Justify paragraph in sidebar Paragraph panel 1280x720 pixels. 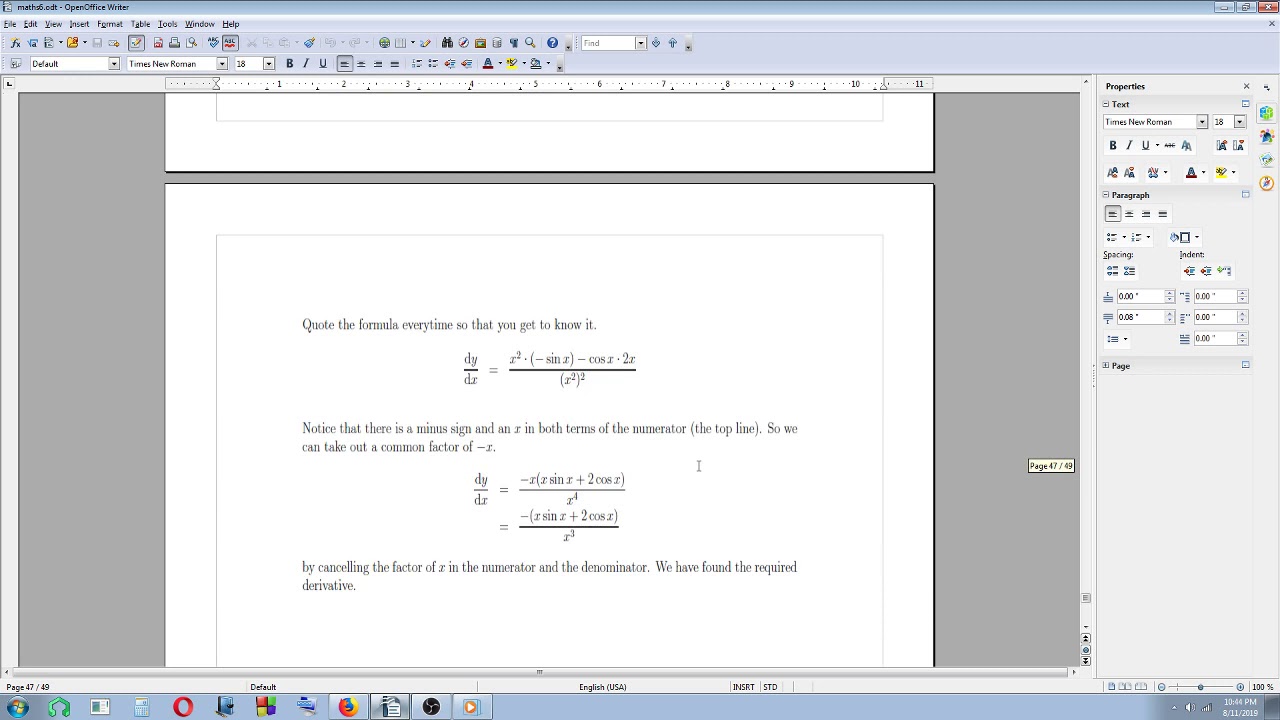coord(1163,214)
